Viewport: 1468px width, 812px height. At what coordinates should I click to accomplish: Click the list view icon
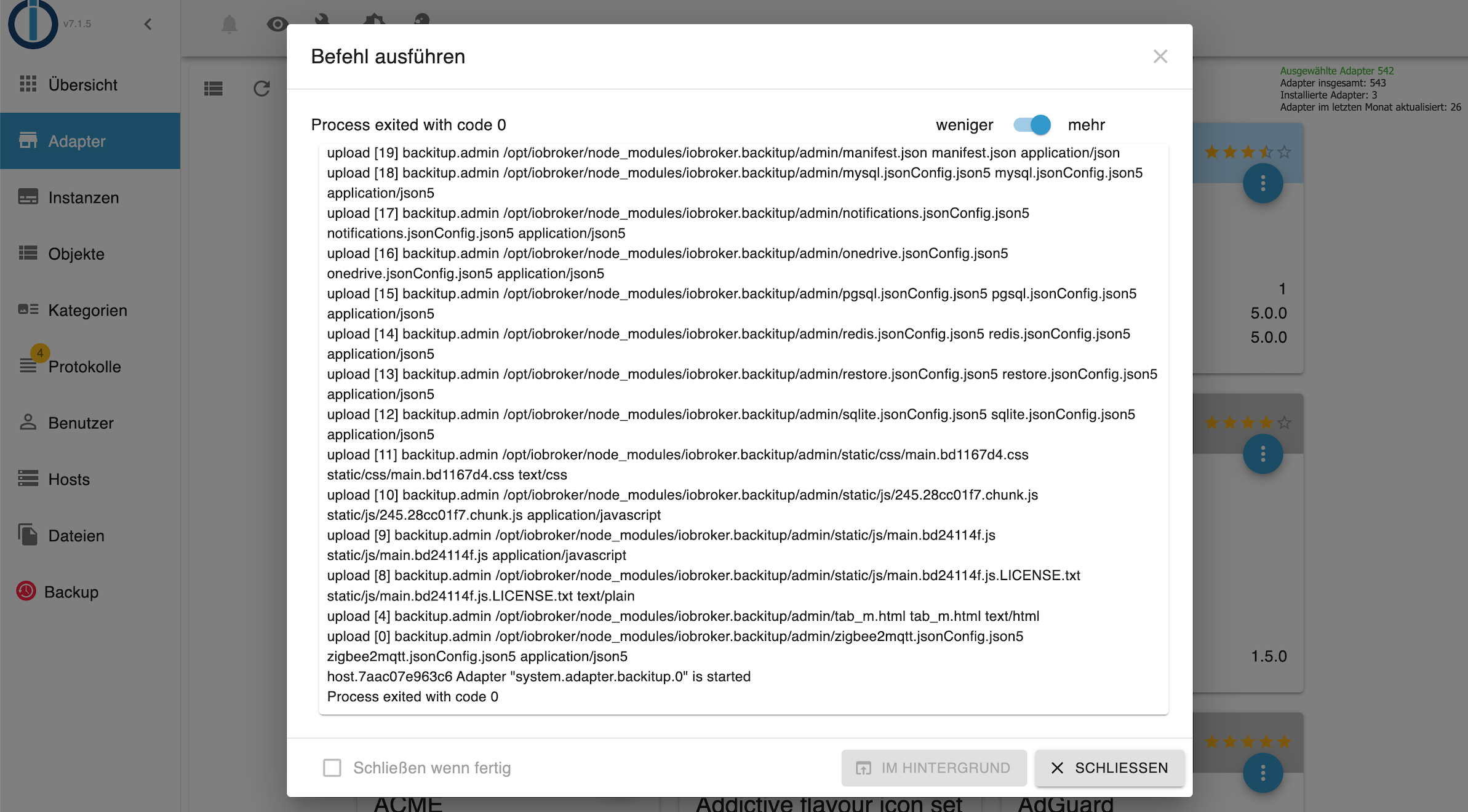point(213,89)
